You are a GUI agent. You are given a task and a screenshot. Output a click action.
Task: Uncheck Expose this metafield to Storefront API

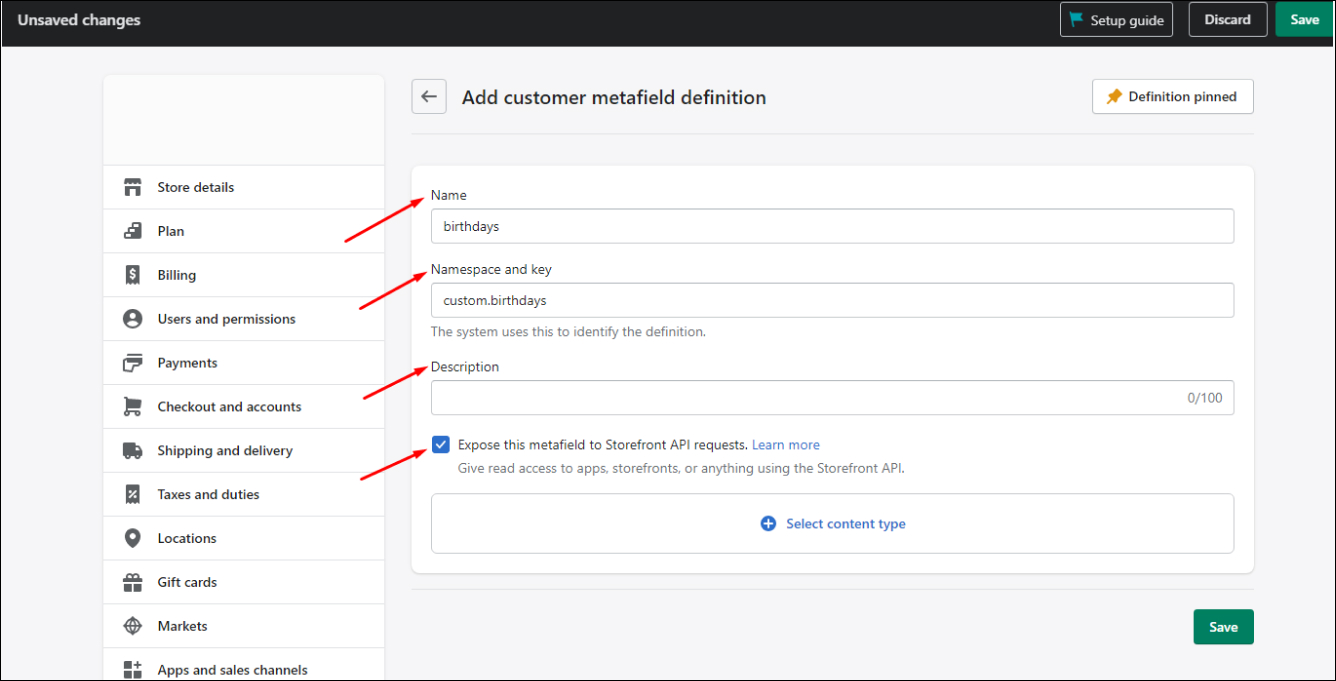coord(441,445)
